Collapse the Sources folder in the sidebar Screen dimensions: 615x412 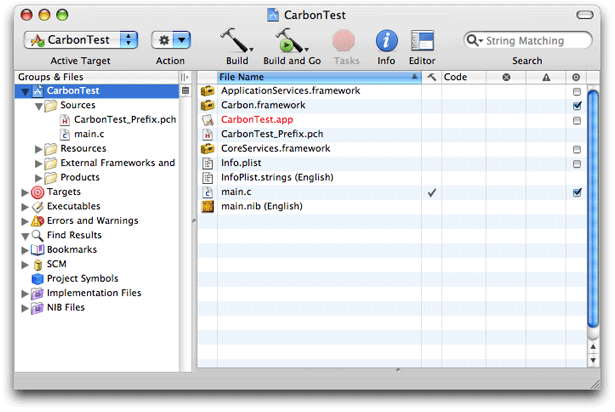38,106
